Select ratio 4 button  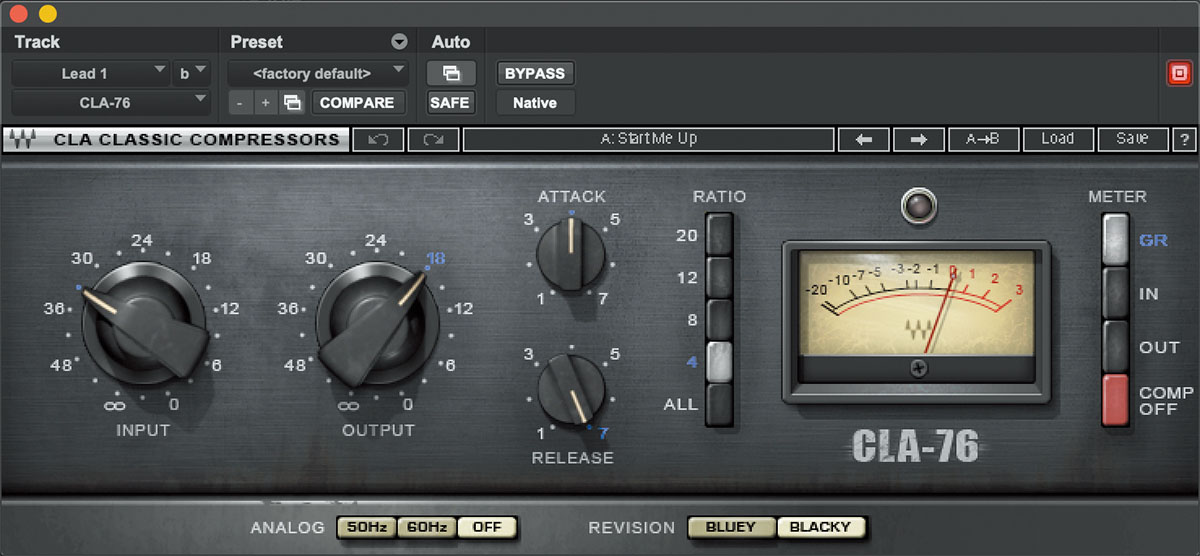tap(720, 362)
